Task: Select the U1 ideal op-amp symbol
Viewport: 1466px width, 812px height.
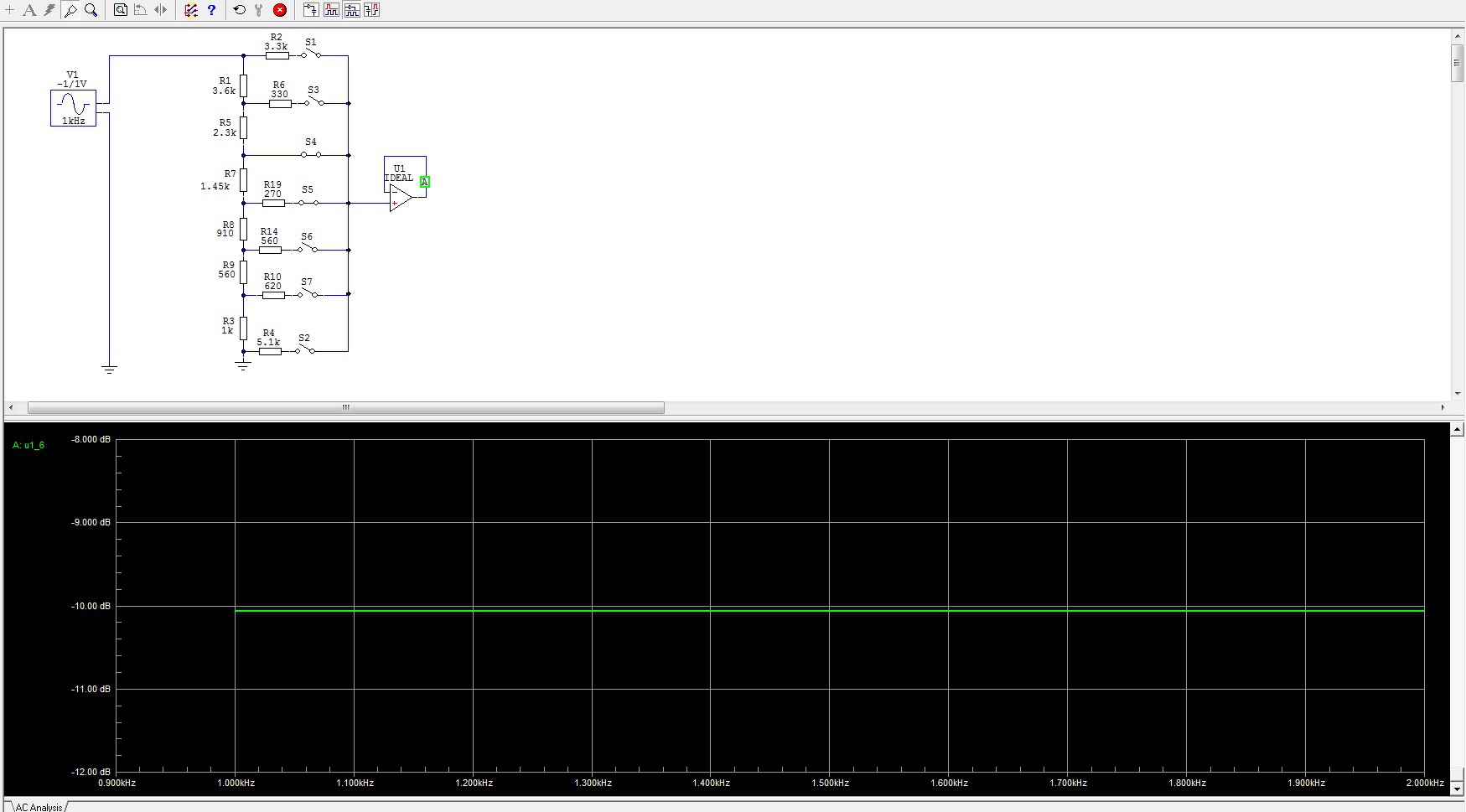Action: [x=401, y=198]
